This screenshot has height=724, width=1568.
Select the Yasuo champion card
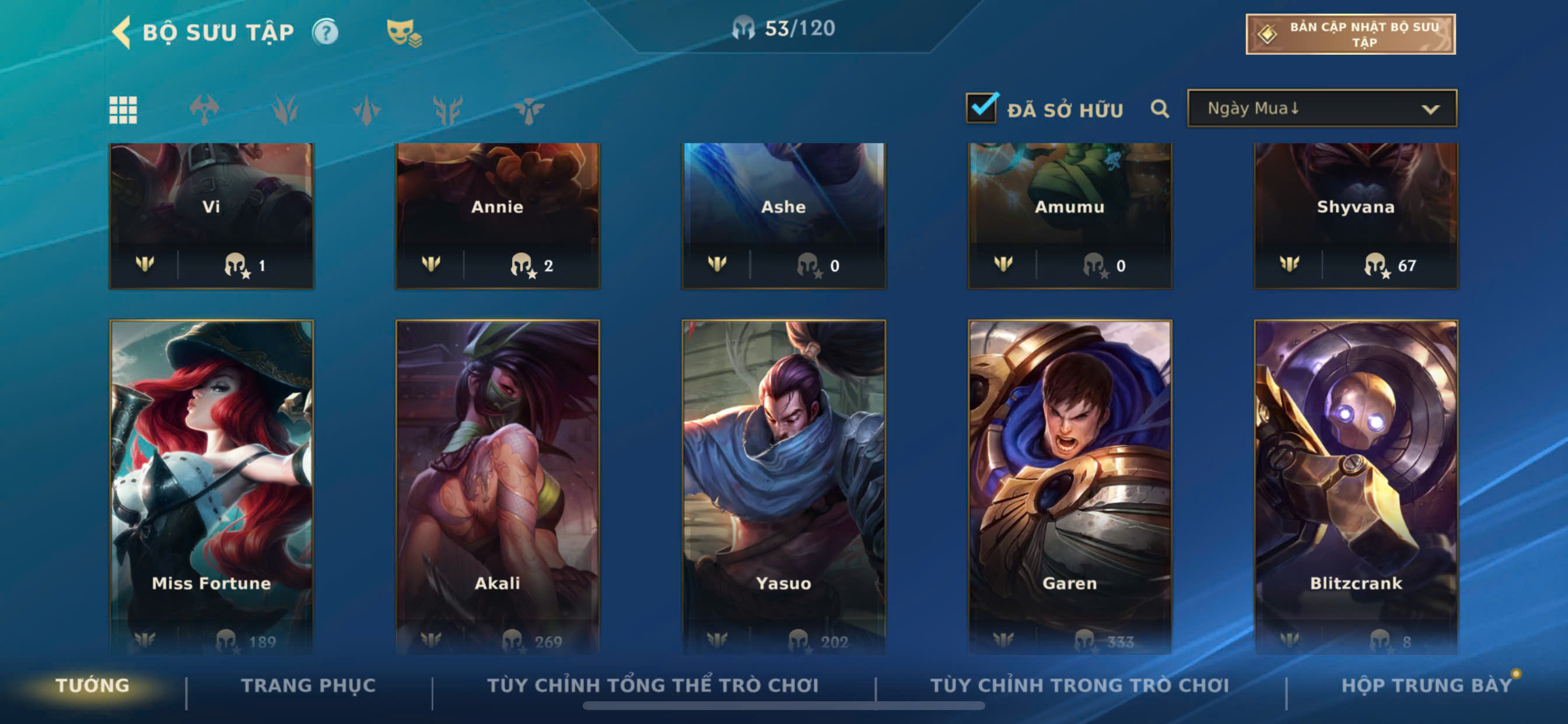point(783,487)
